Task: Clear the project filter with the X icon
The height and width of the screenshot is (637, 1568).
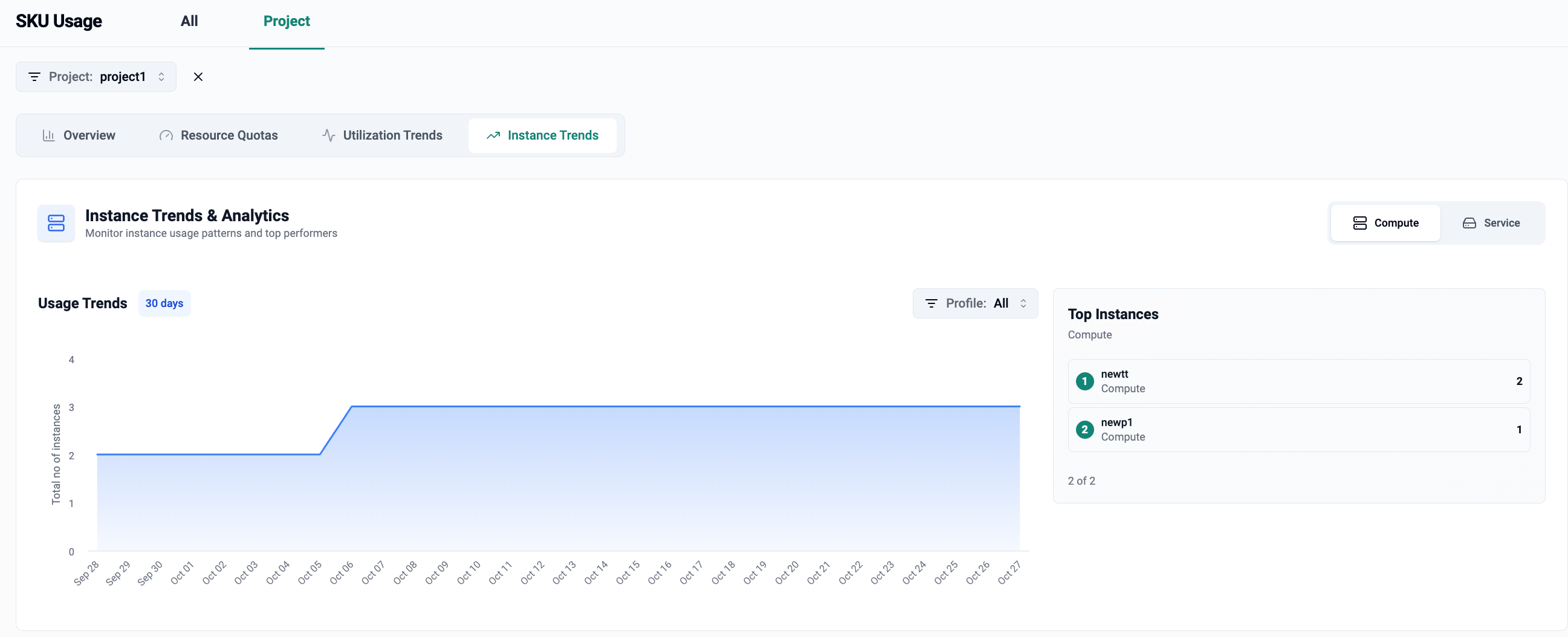Action: tap(198, 77)
